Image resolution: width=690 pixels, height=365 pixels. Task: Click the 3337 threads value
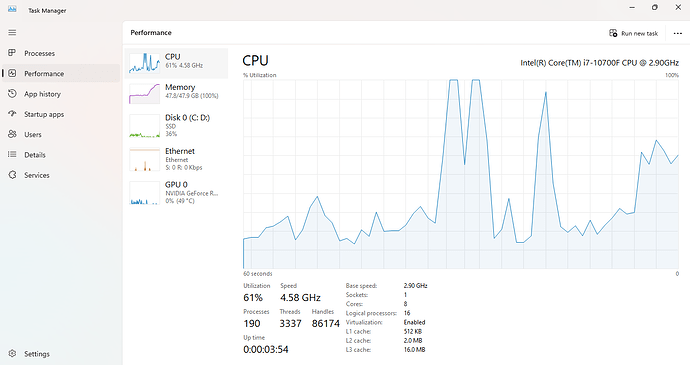(x=290, y=324)
